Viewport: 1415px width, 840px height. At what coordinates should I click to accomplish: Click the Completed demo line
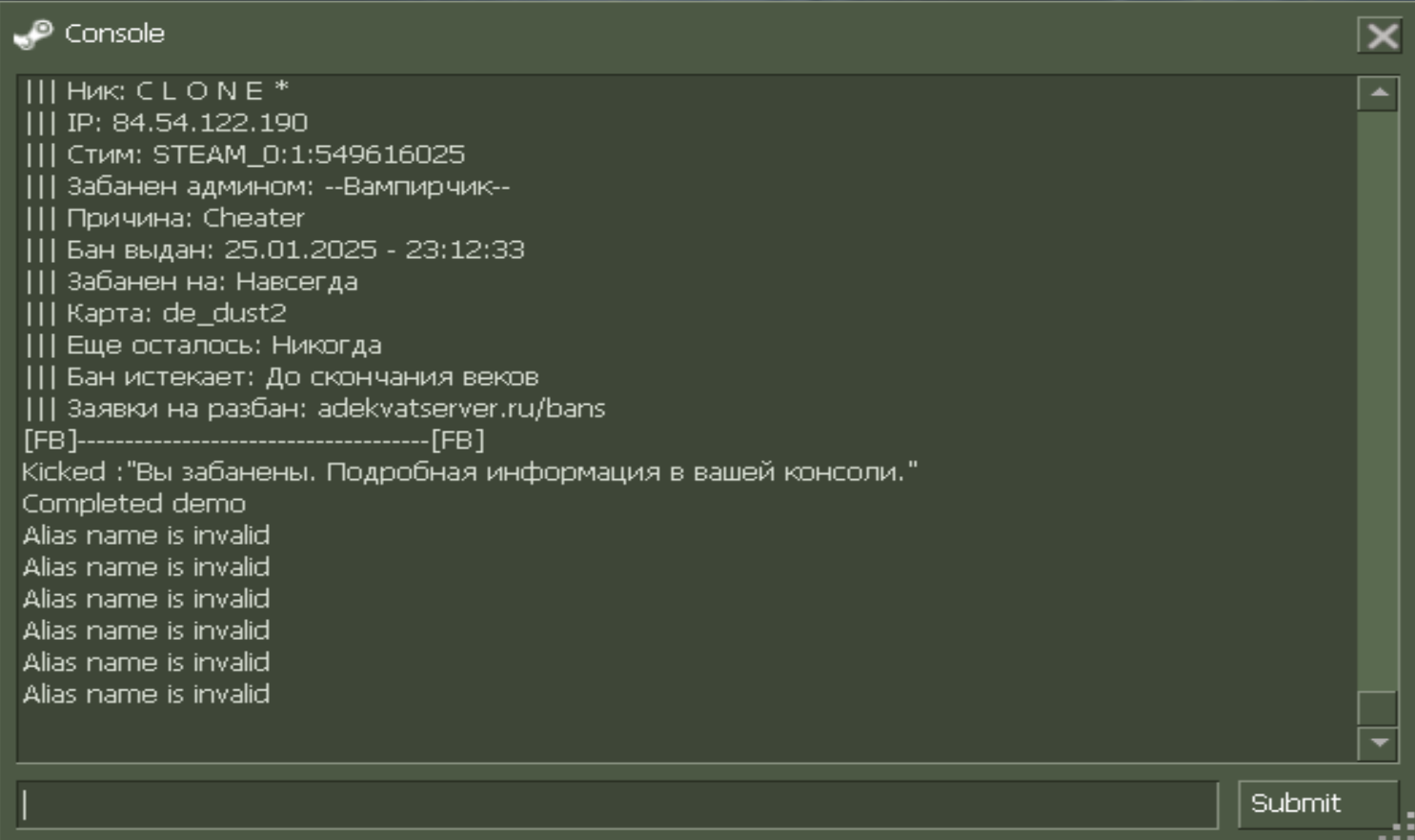tap(134, 504)
